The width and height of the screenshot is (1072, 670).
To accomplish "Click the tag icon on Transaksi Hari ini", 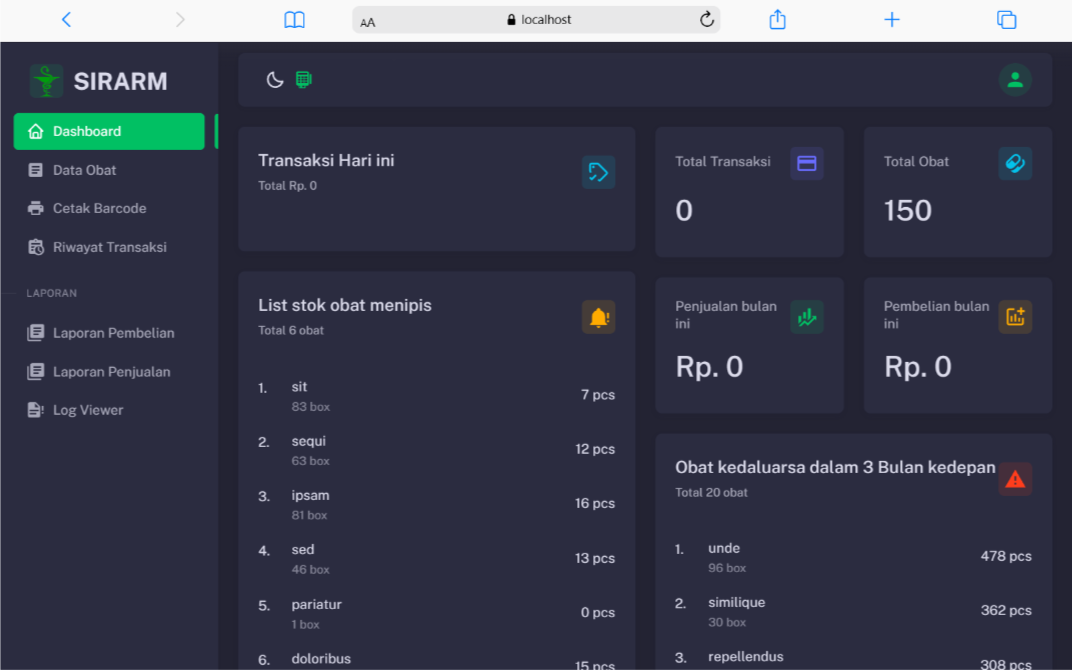I will pos(598,172).
